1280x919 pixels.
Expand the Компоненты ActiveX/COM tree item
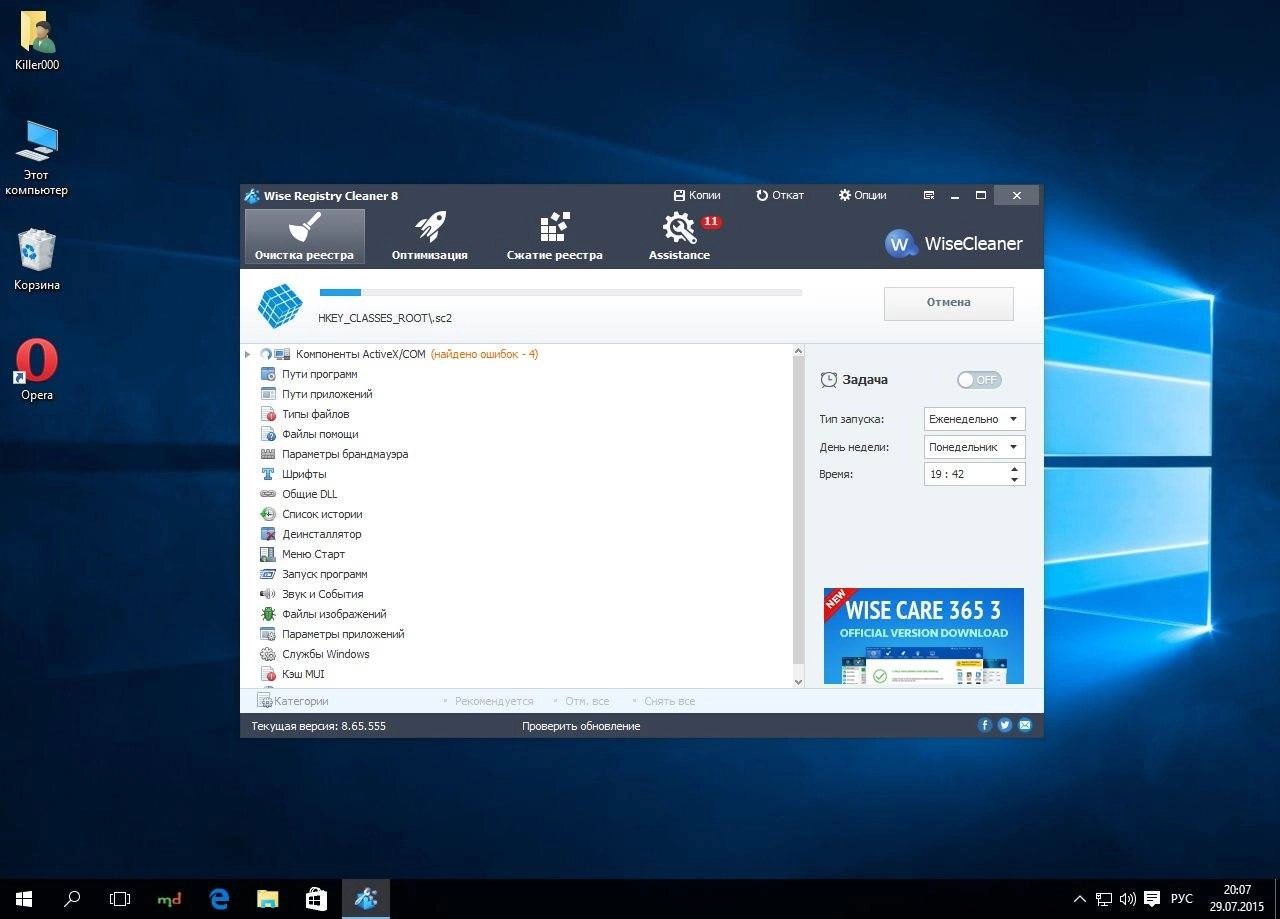(248, 354)
